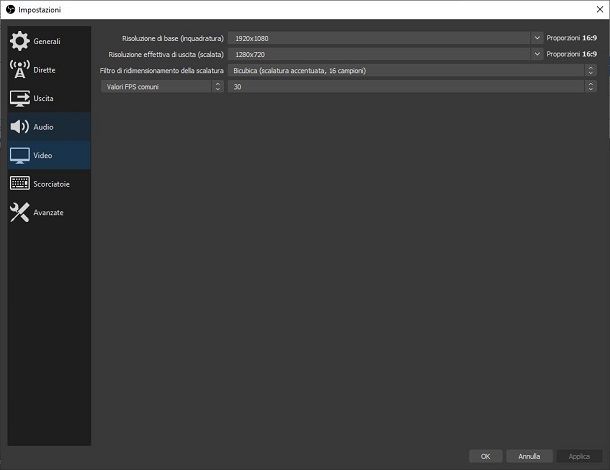610x470 pixels.
Task: Click the Dirette broadcast antenna icon
Action: (19, 69)
